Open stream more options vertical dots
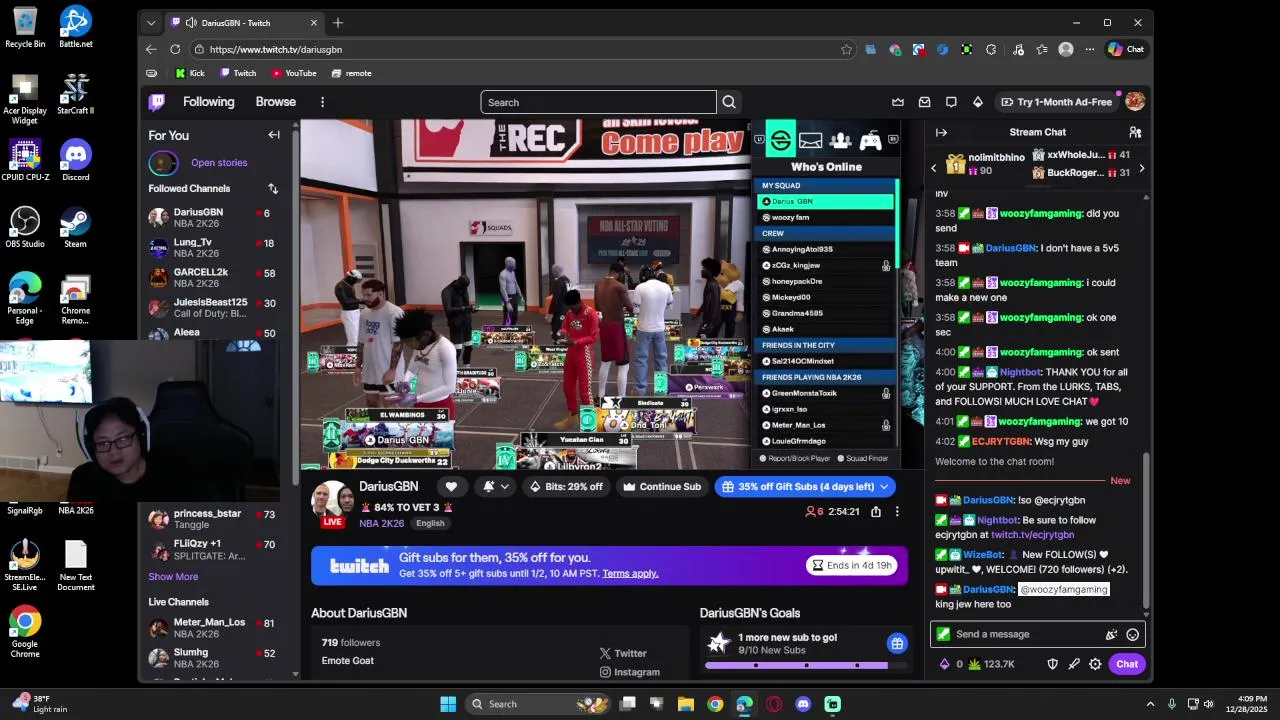 (x=897, y=511)
